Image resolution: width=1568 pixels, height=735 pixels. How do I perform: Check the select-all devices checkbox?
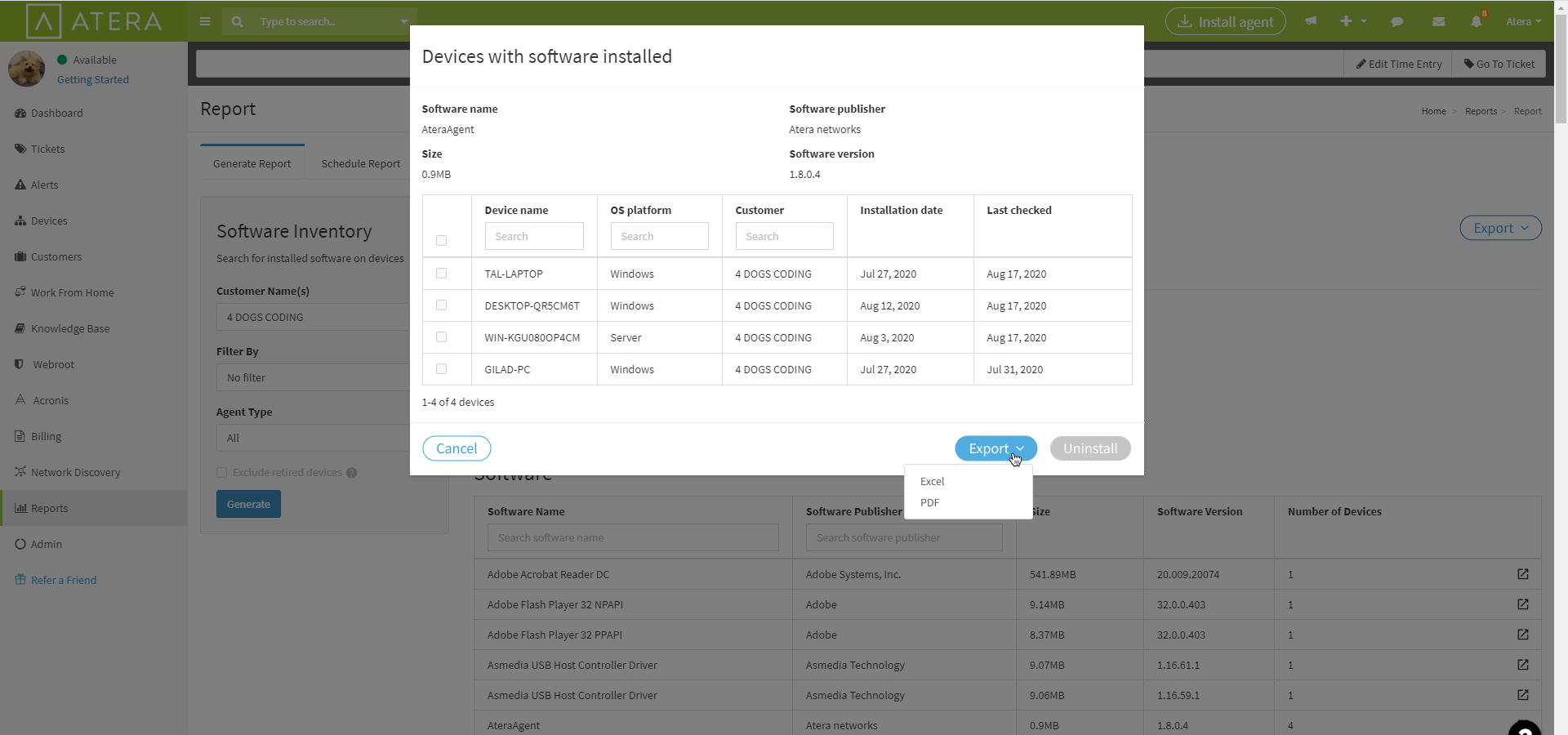click(x=441, y=240)
